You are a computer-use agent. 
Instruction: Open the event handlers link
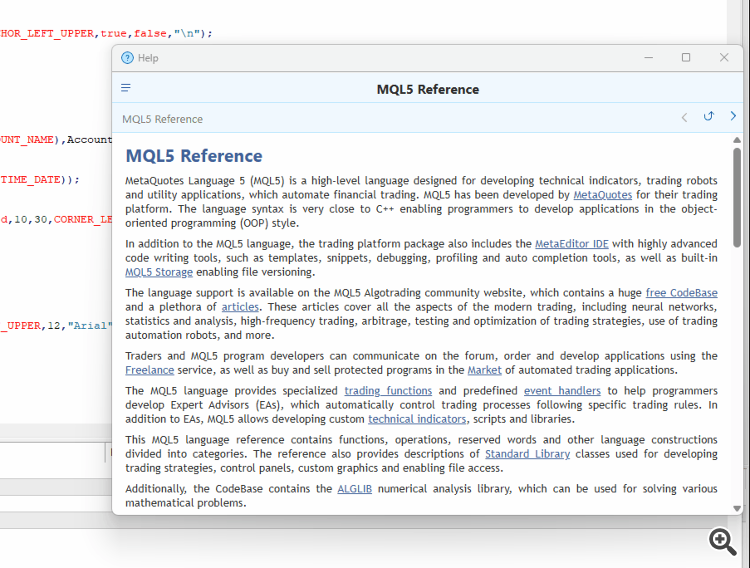pyautogui.click(x=562, y=390)
